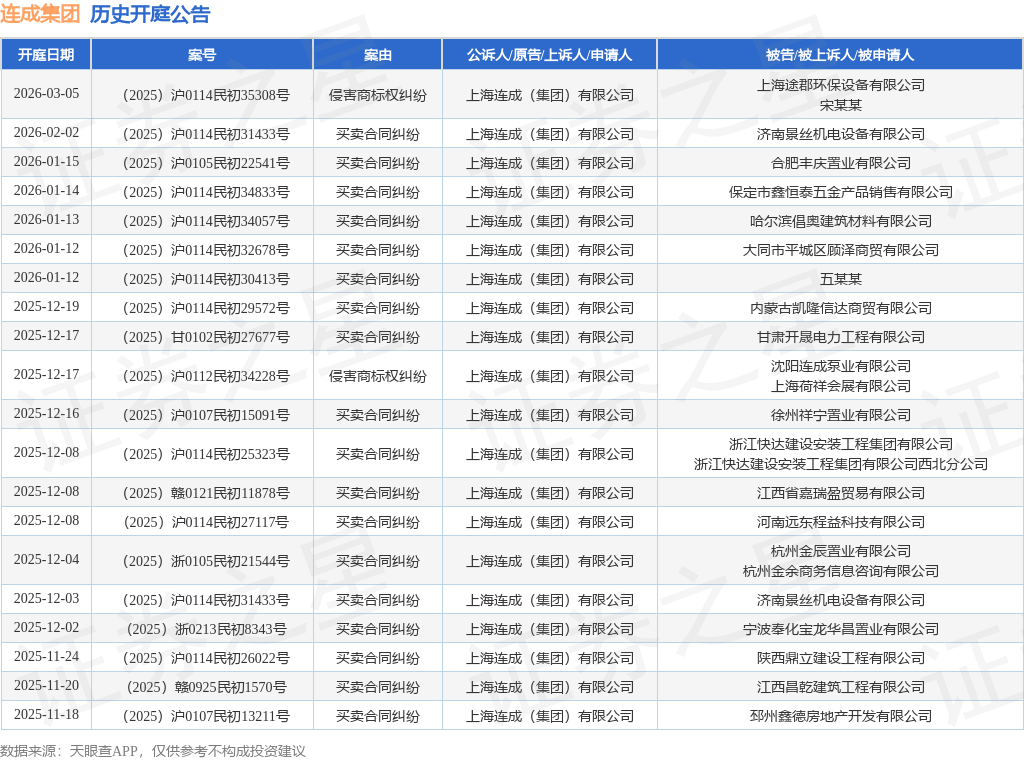
Task: Click defendant 江西昌乾建筑工程有限公司
Action: click(x=840, y=688)
